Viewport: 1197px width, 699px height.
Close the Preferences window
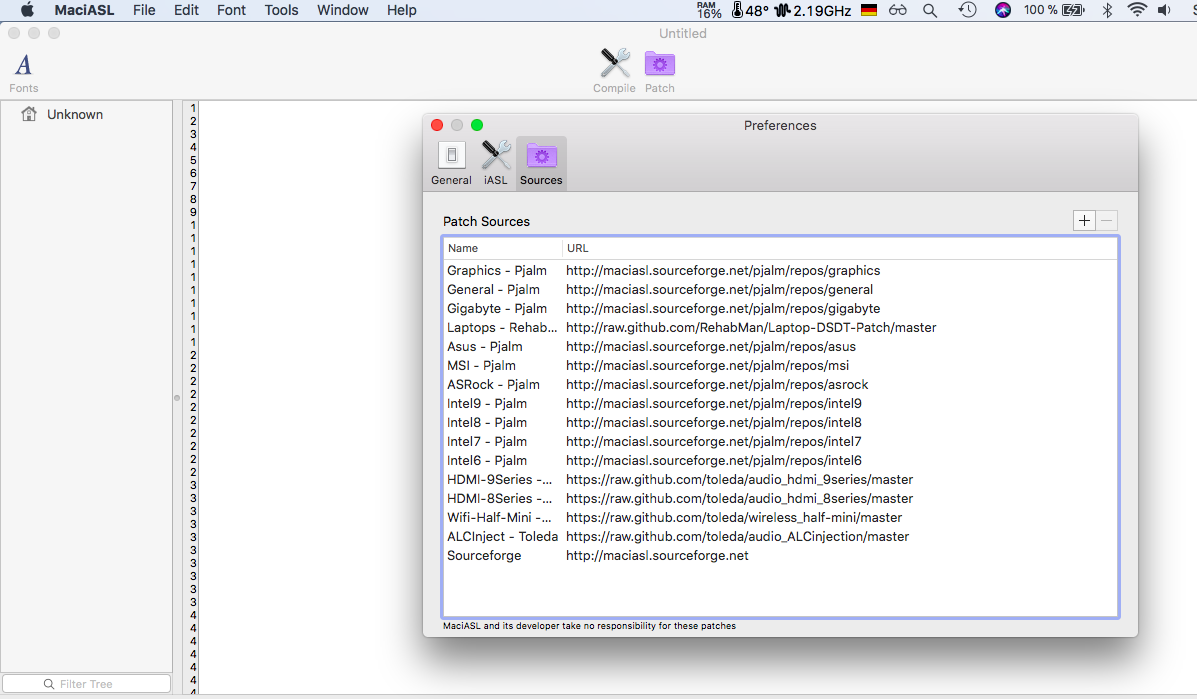coord(437,125)
